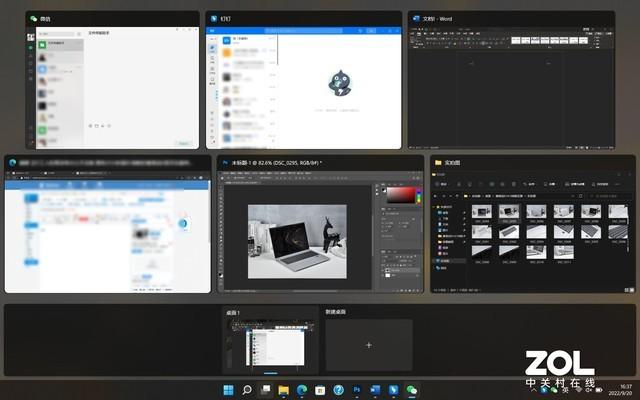The height and width of the screenshot is (400, 640).
Task: Click the styles gallery in the Word ribbon
Action: pos(549,40)
